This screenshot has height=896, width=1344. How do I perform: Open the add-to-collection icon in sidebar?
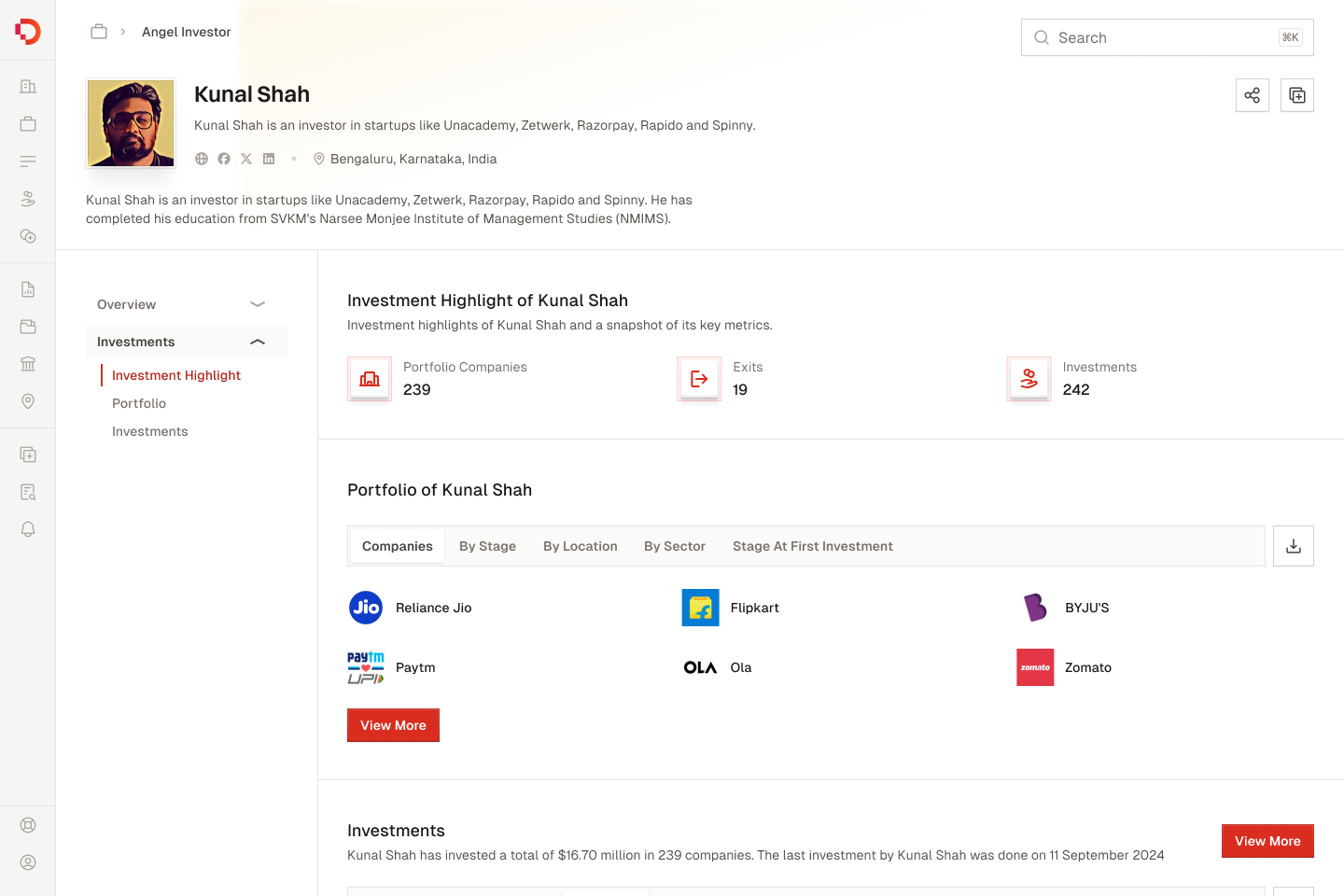click(x=28, y=455)
